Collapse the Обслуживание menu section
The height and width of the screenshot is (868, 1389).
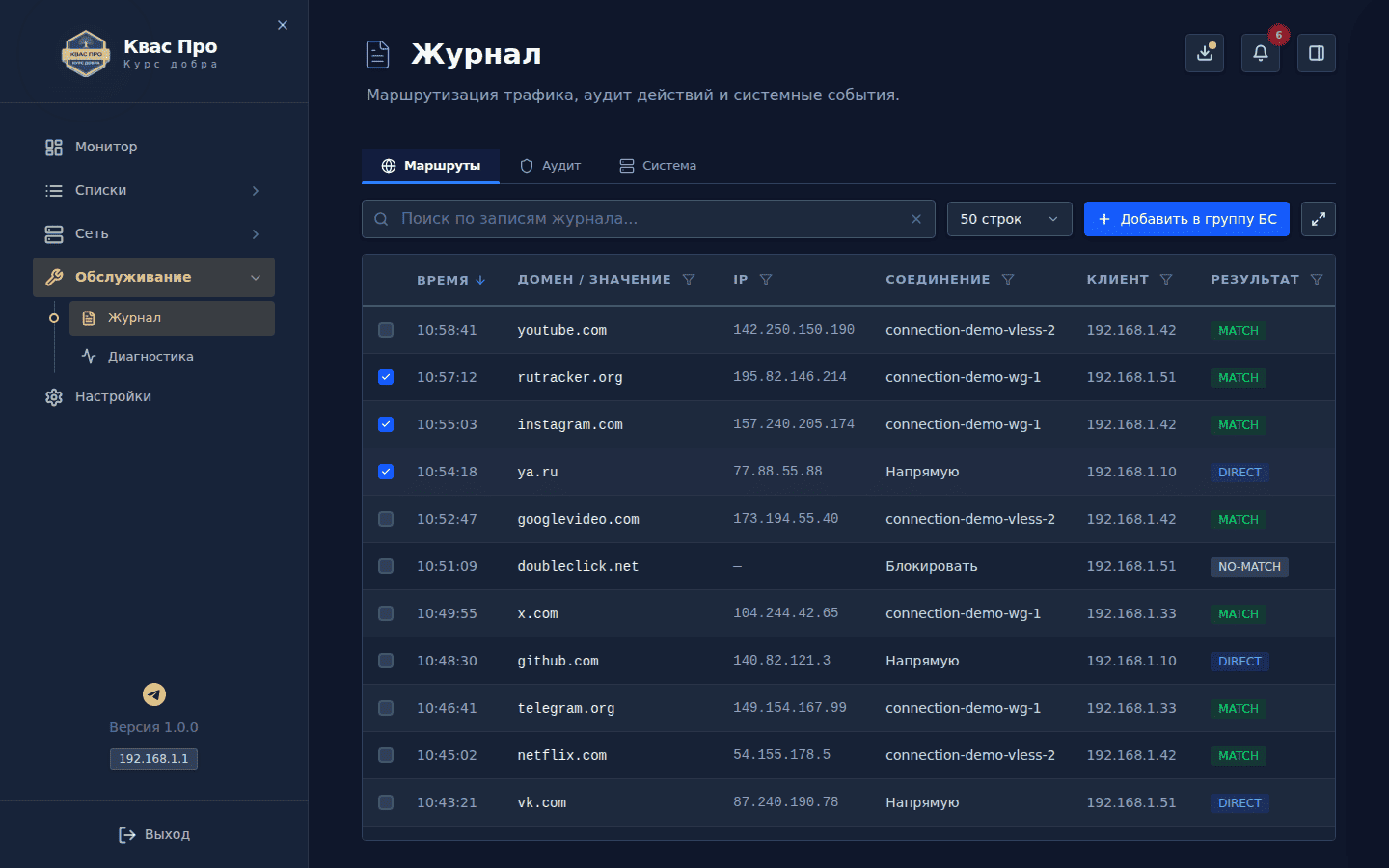coord(153,277)
